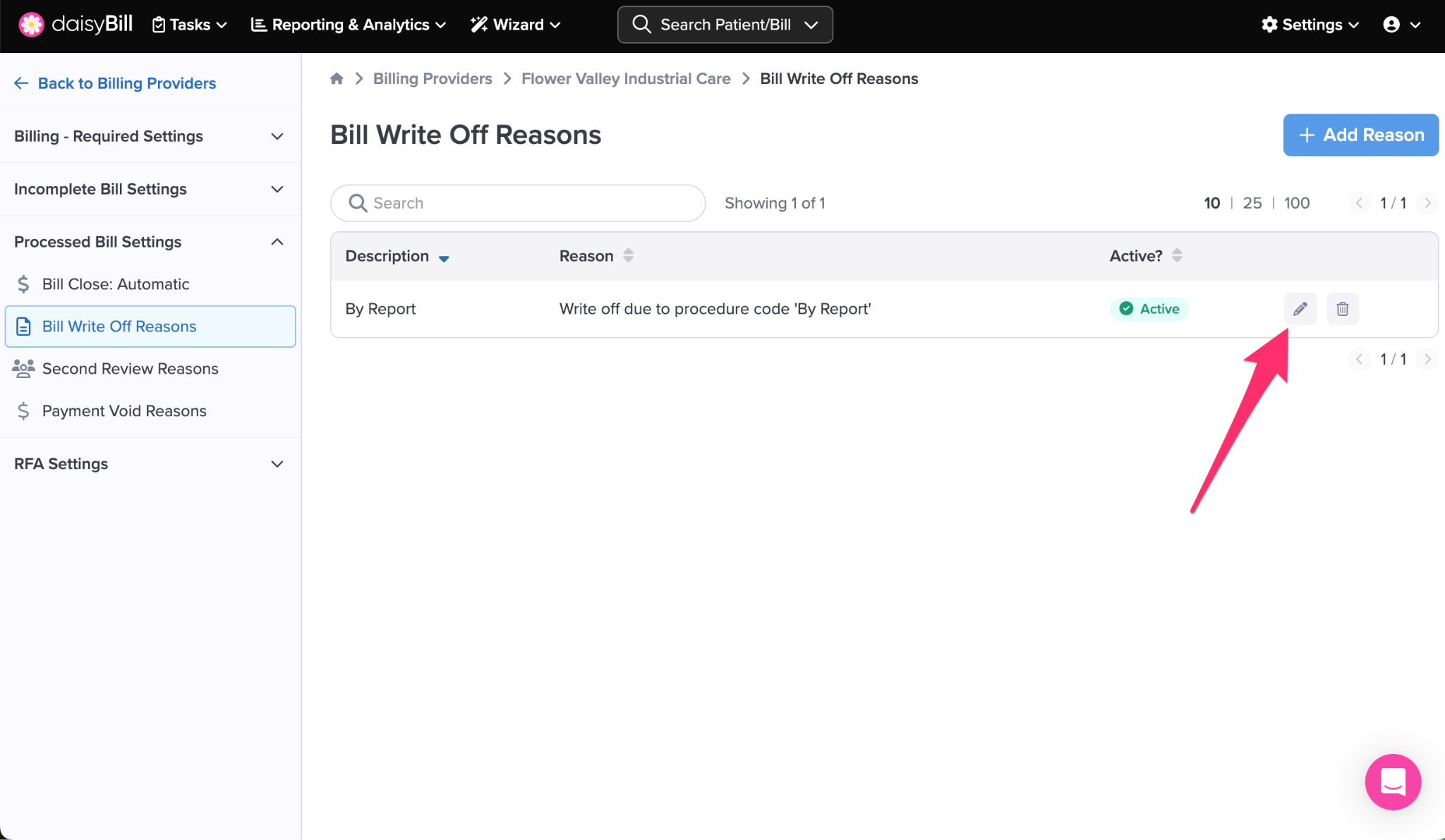Open Second Review Reasons sidebar item

tap(130, 369)
